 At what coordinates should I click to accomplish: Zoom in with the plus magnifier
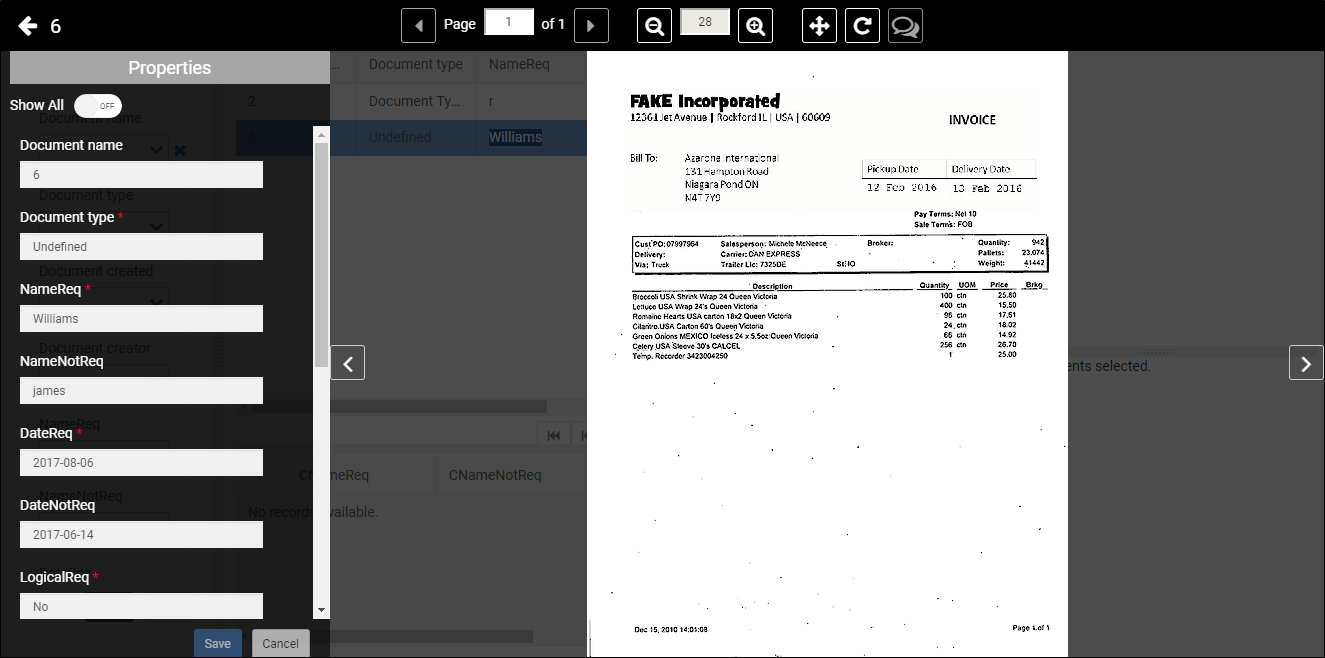pyautogui.click(x=756, y=26)
